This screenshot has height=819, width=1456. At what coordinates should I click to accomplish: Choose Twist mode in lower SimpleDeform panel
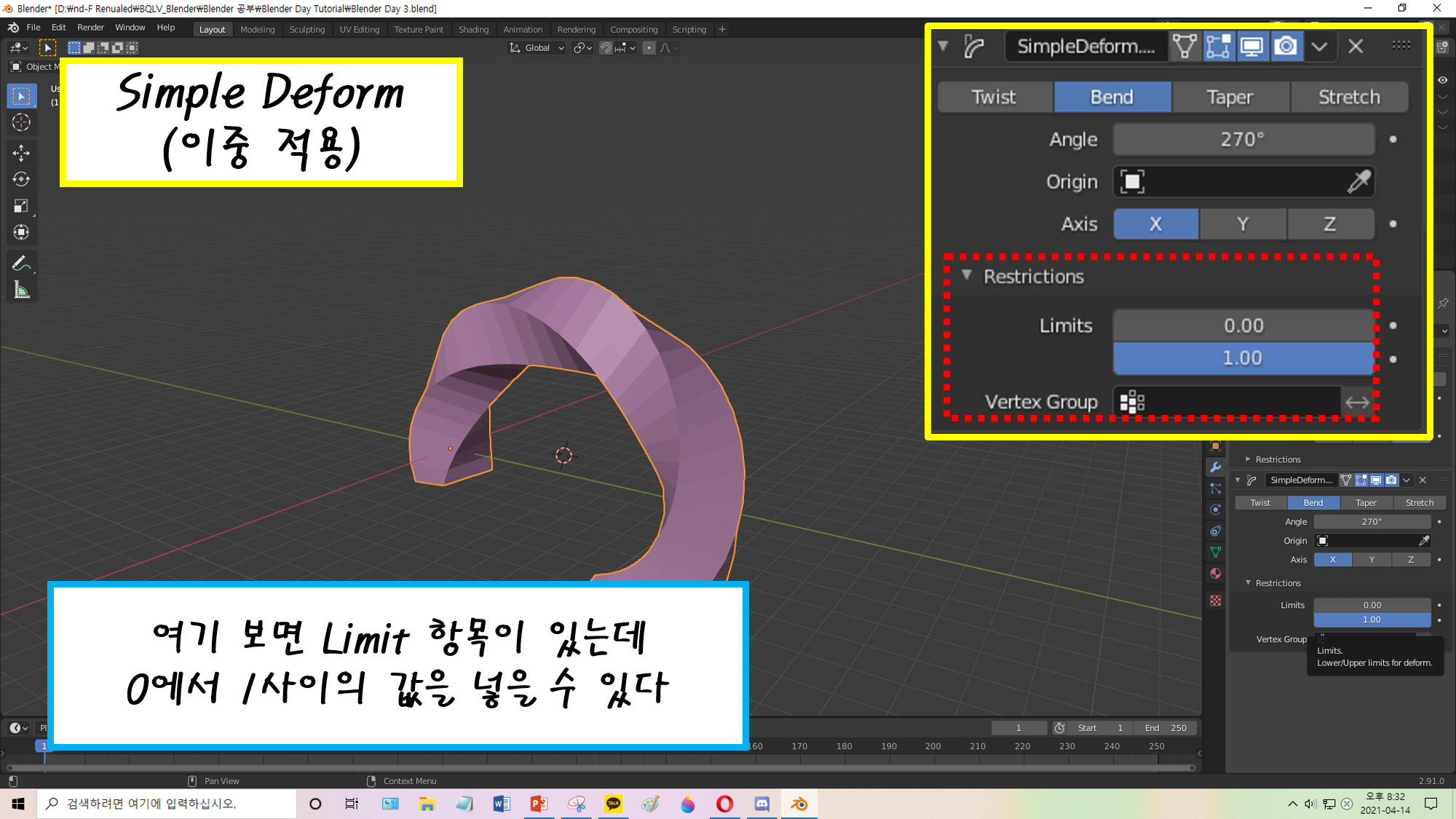tap(1260, 503)
